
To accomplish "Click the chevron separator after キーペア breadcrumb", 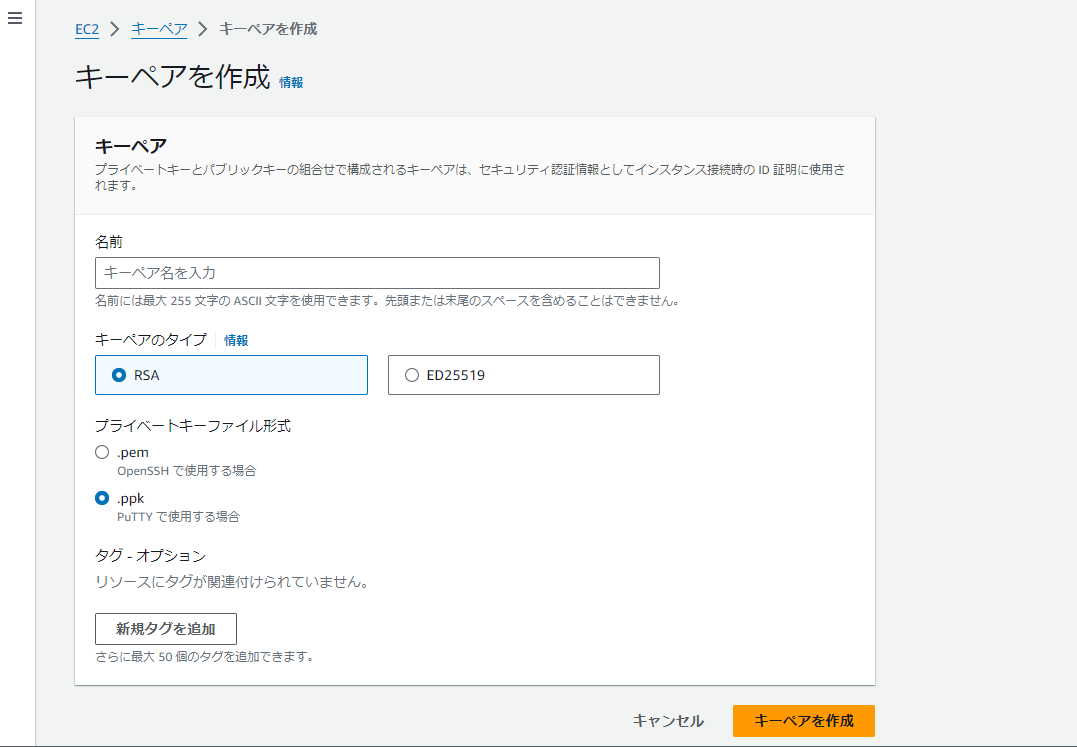I will [x=203, y=29].
